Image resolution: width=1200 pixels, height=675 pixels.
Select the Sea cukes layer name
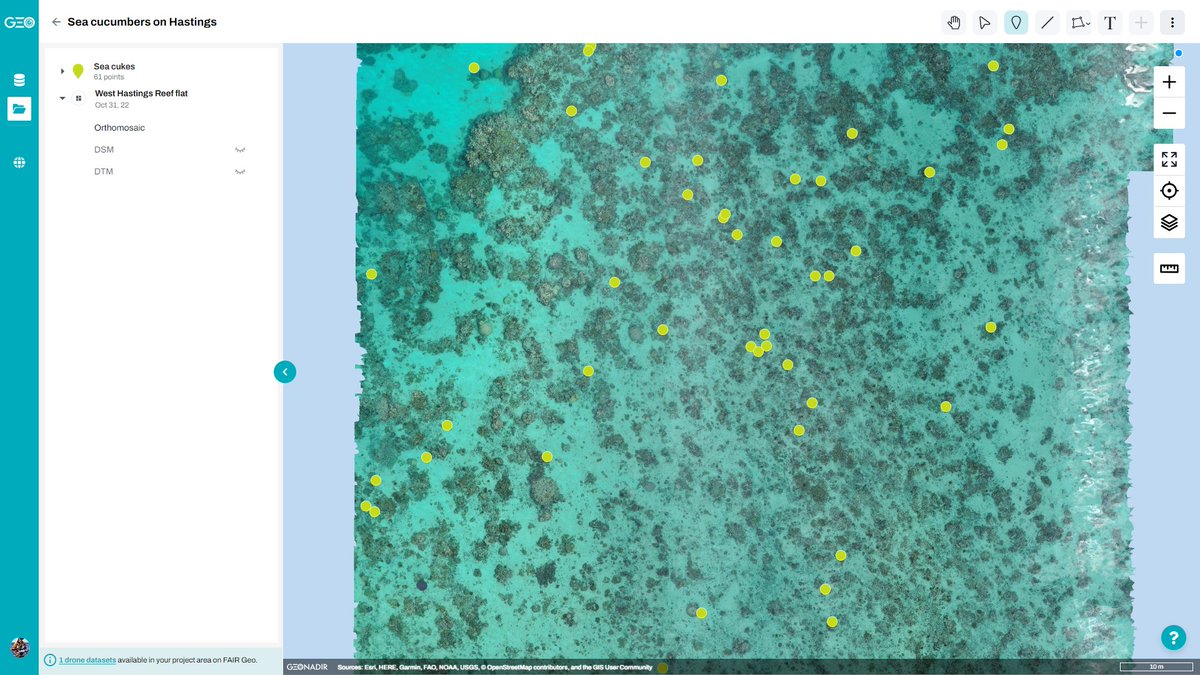click(x=114, y=66)
